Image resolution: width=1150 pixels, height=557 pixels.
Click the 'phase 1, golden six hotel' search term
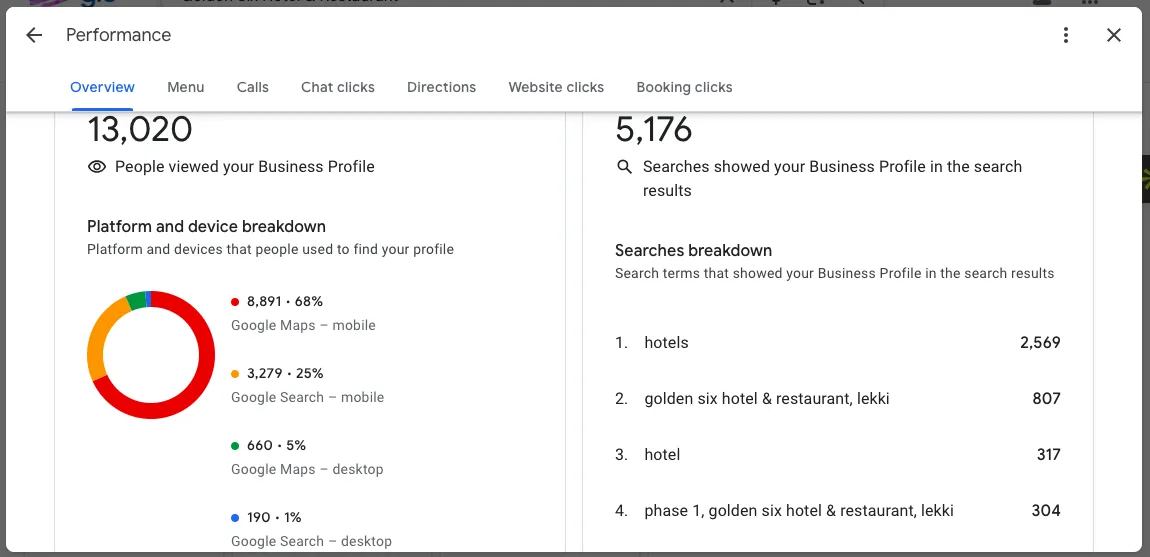coord(798,511)
